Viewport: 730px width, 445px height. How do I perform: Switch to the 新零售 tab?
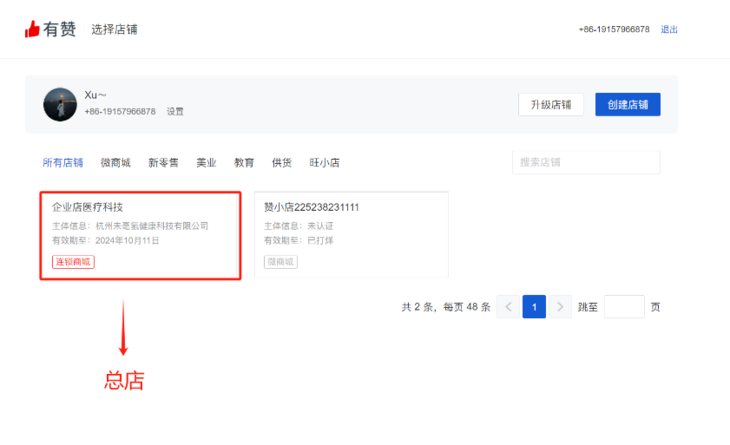tap(163, 162)
